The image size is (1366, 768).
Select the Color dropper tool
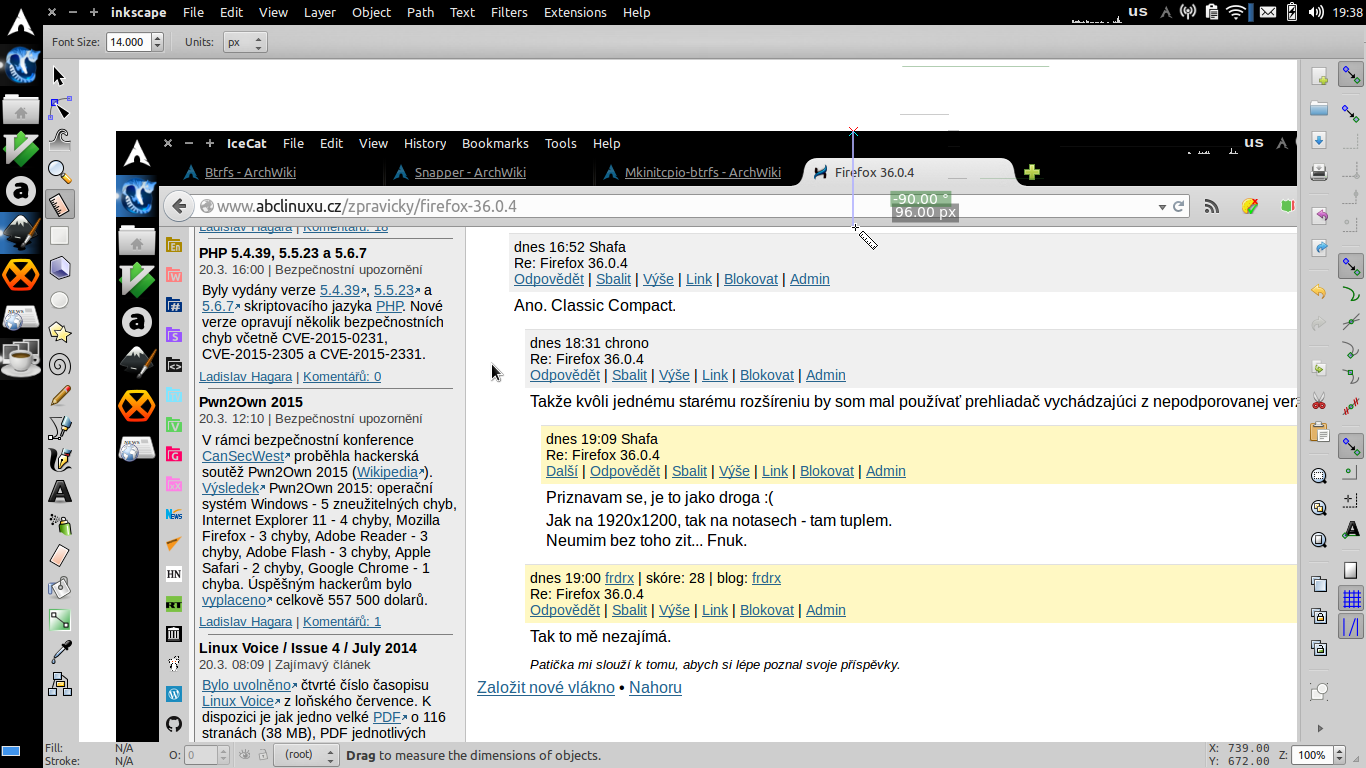(x=59, y=652)
